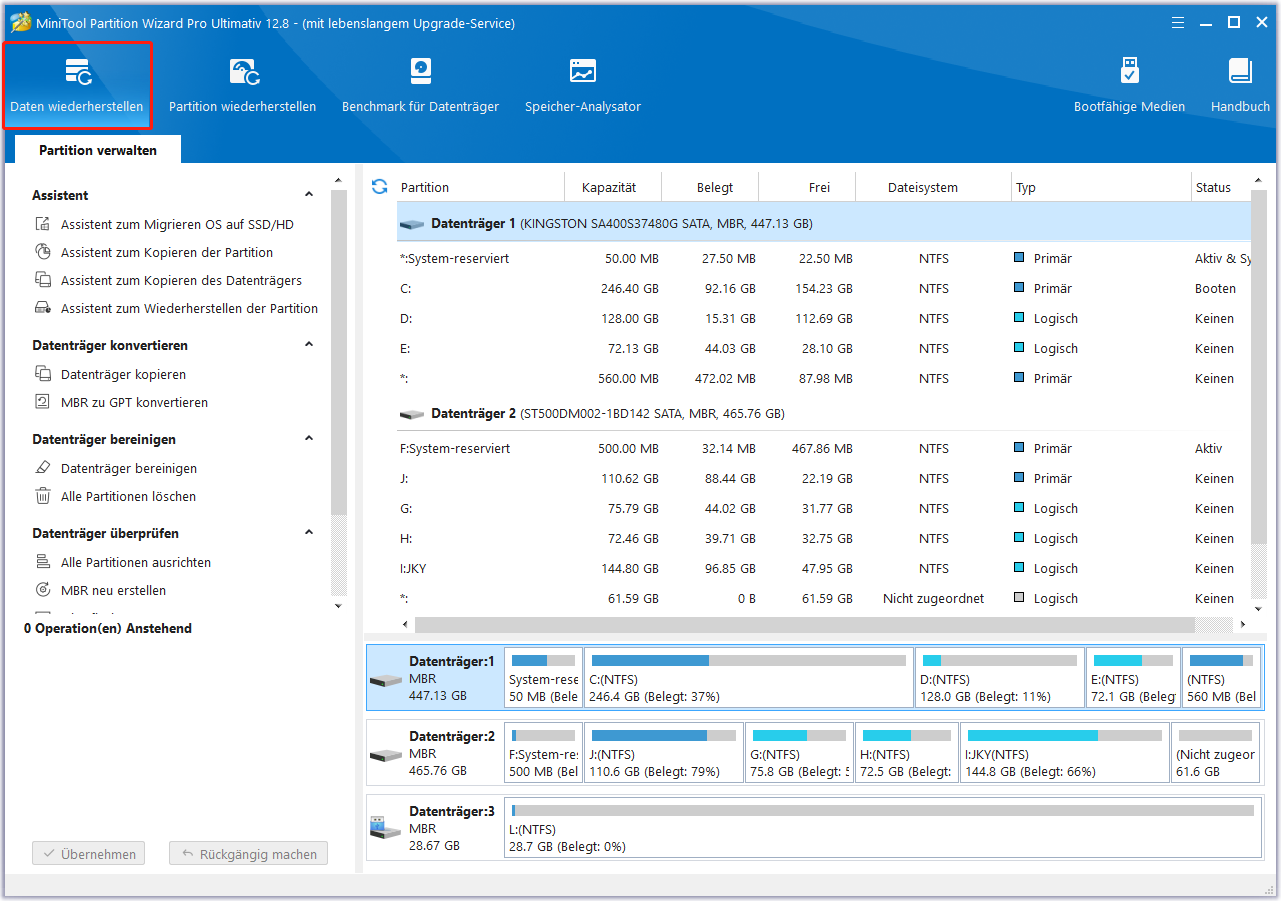Open Partition wiederherstellen tool
Image resolution: width=1281 pixels, height=901 pixels.
(x=243, y=86)
